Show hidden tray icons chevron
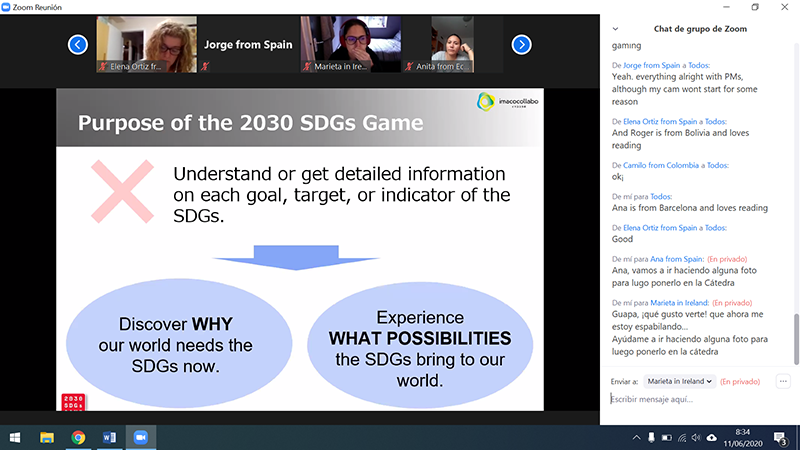This screenshot has width=800, height=450. pyautogui.click(x=636, y=438)
